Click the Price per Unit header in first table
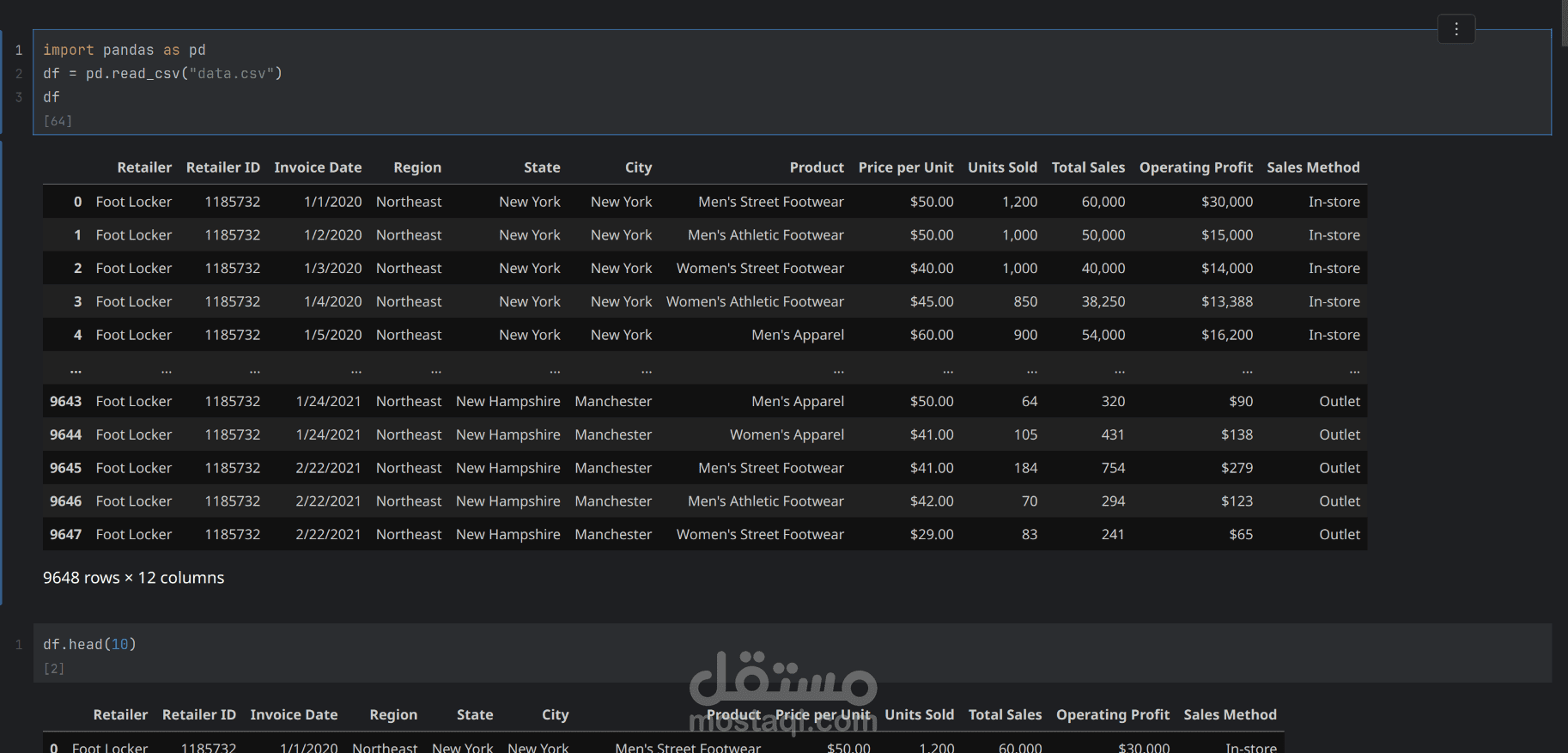The height and width of the screenshot is (753, 1568). tap(906, 167)
